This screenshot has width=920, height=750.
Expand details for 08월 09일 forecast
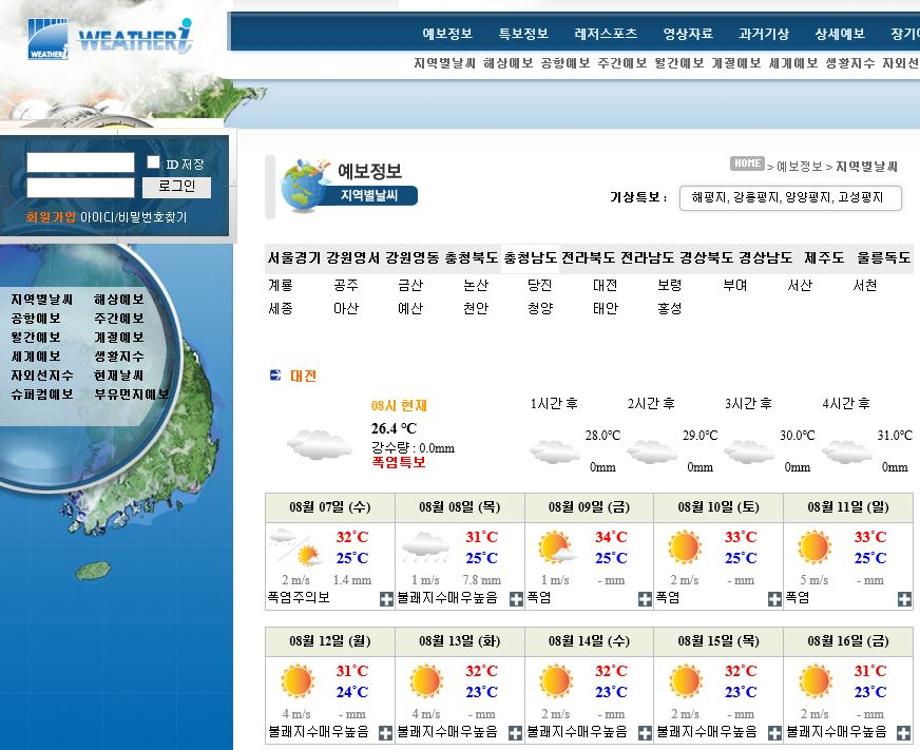[645, 599]
